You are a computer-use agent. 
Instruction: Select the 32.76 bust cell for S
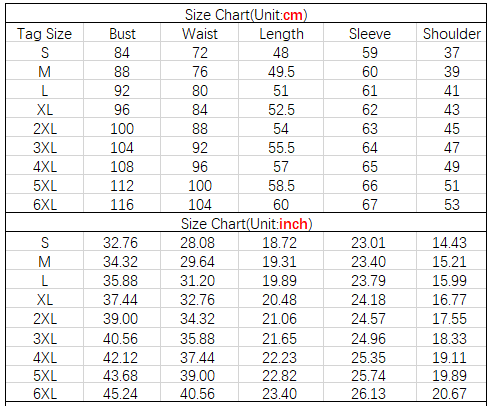coord(120,242)
